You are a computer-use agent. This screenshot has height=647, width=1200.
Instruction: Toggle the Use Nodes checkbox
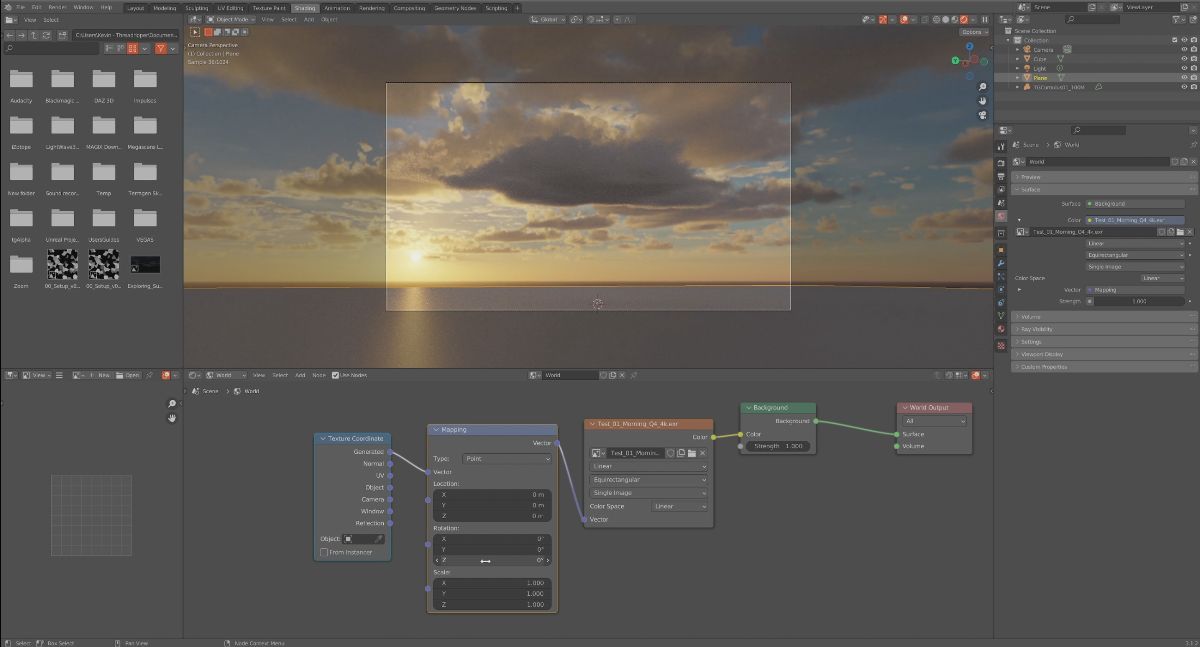[335, 375]
